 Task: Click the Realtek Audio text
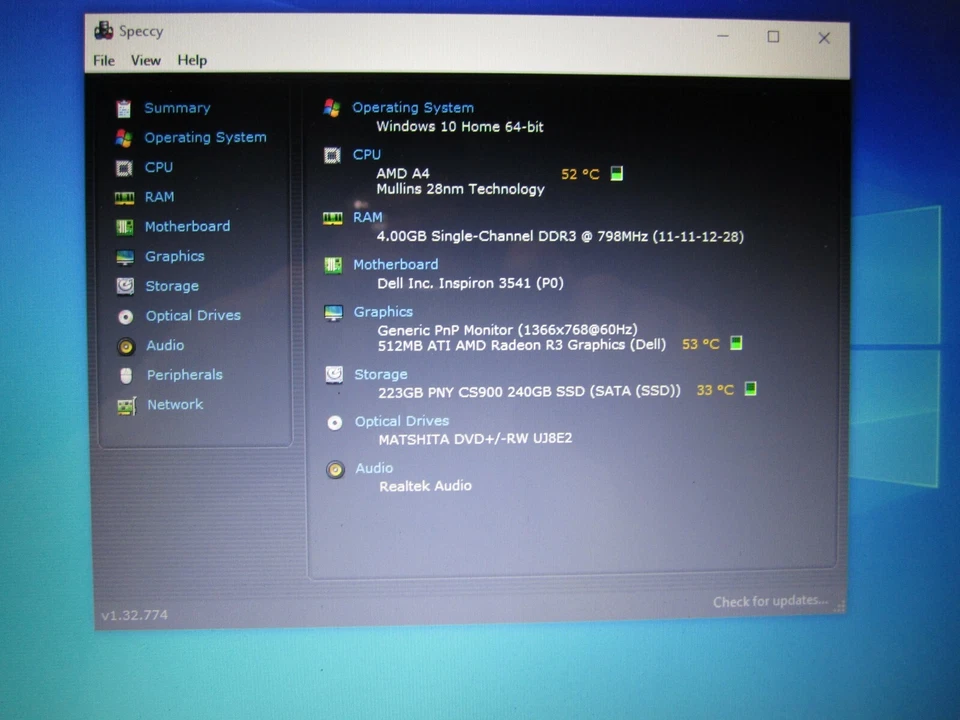pos(426,486)
